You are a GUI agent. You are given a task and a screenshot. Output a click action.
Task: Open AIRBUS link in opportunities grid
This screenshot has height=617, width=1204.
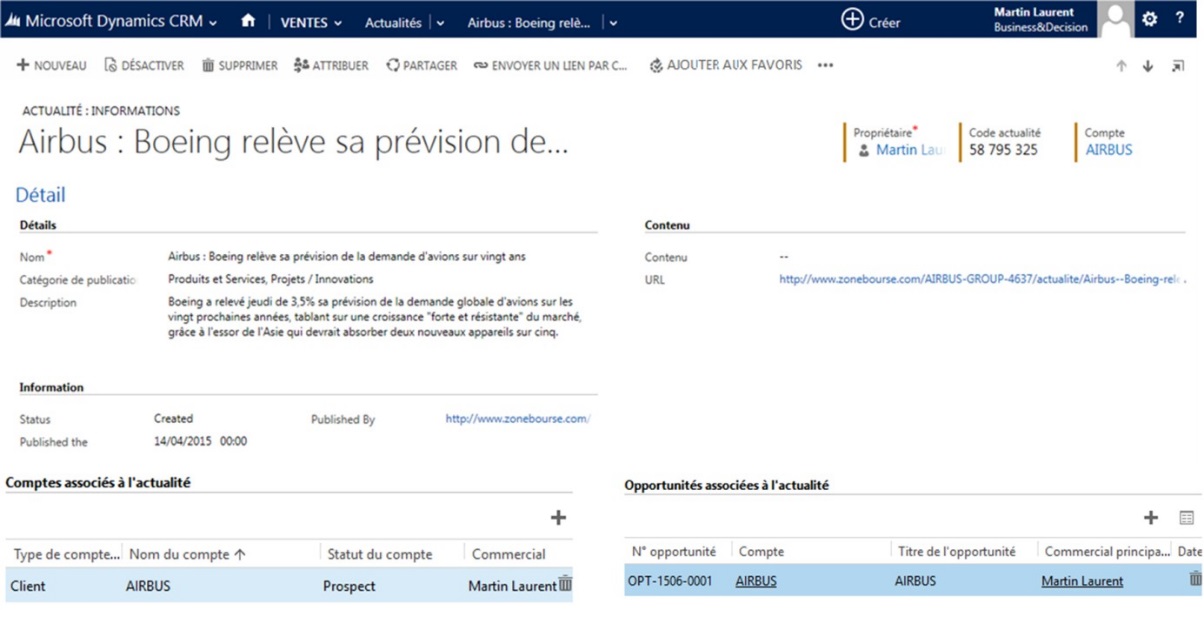[756, 581]
